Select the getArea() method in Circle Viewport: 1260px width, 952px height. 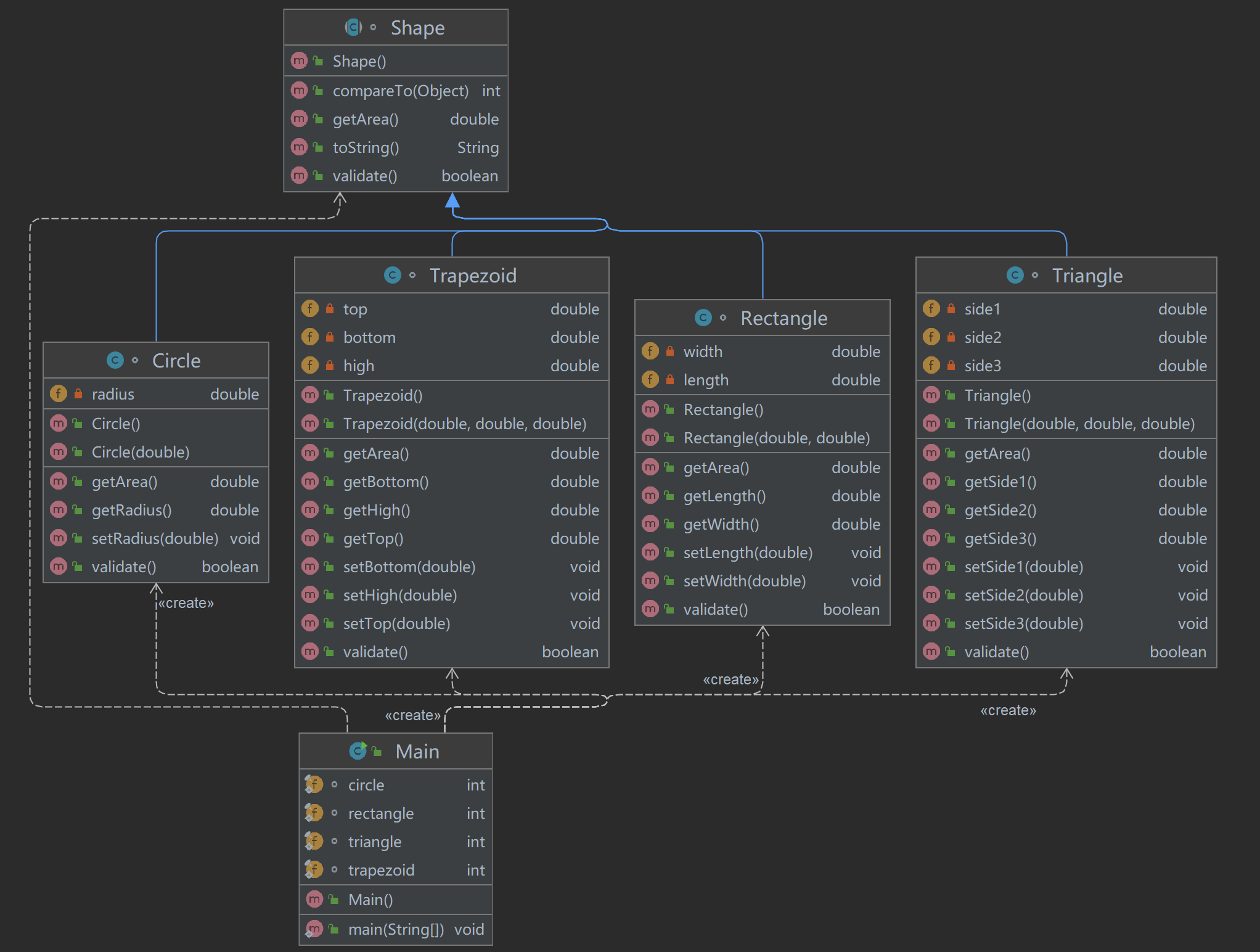point(125,482)
